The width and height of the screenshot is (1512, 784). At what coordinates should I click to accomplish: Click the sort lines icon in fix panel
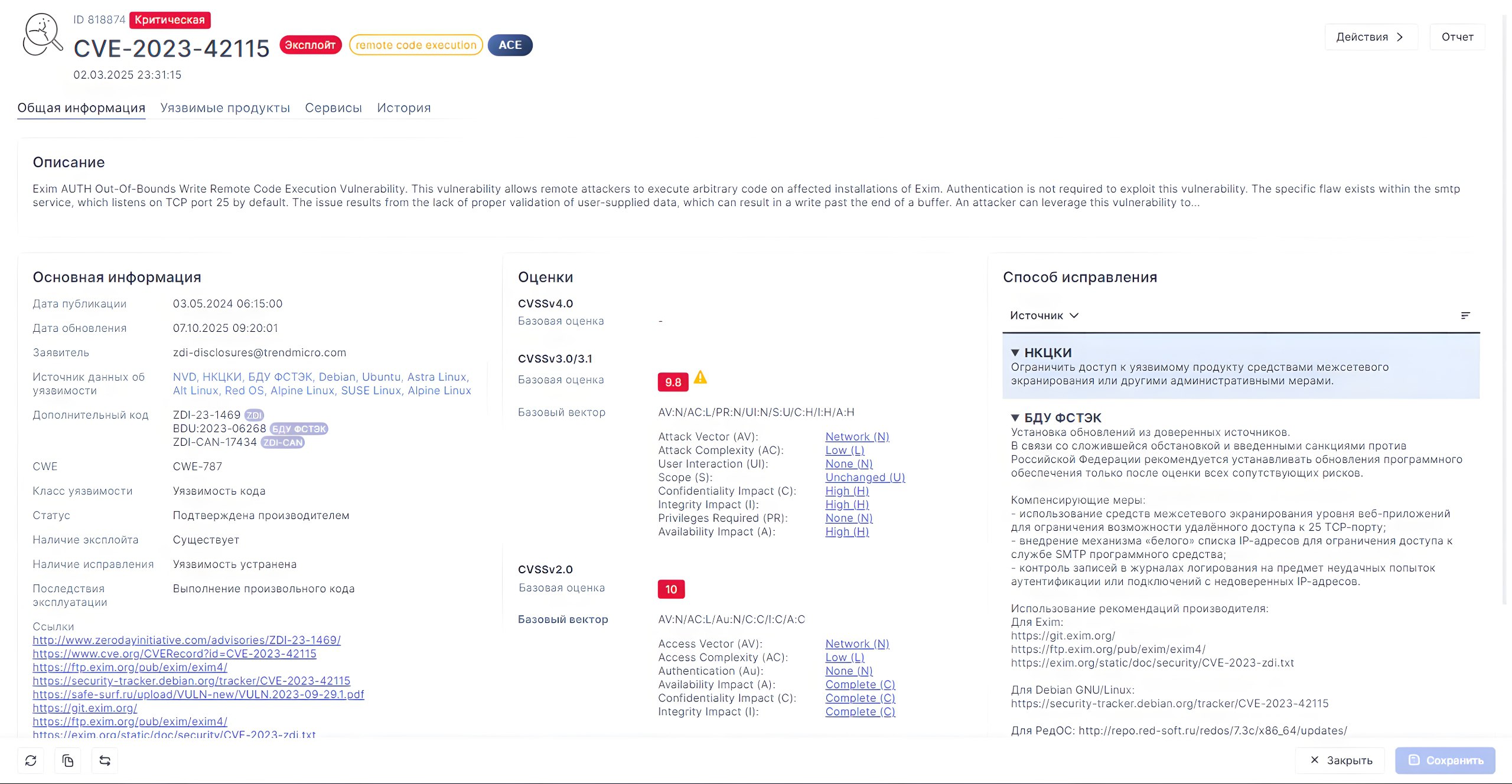(x=1465, y=315)
